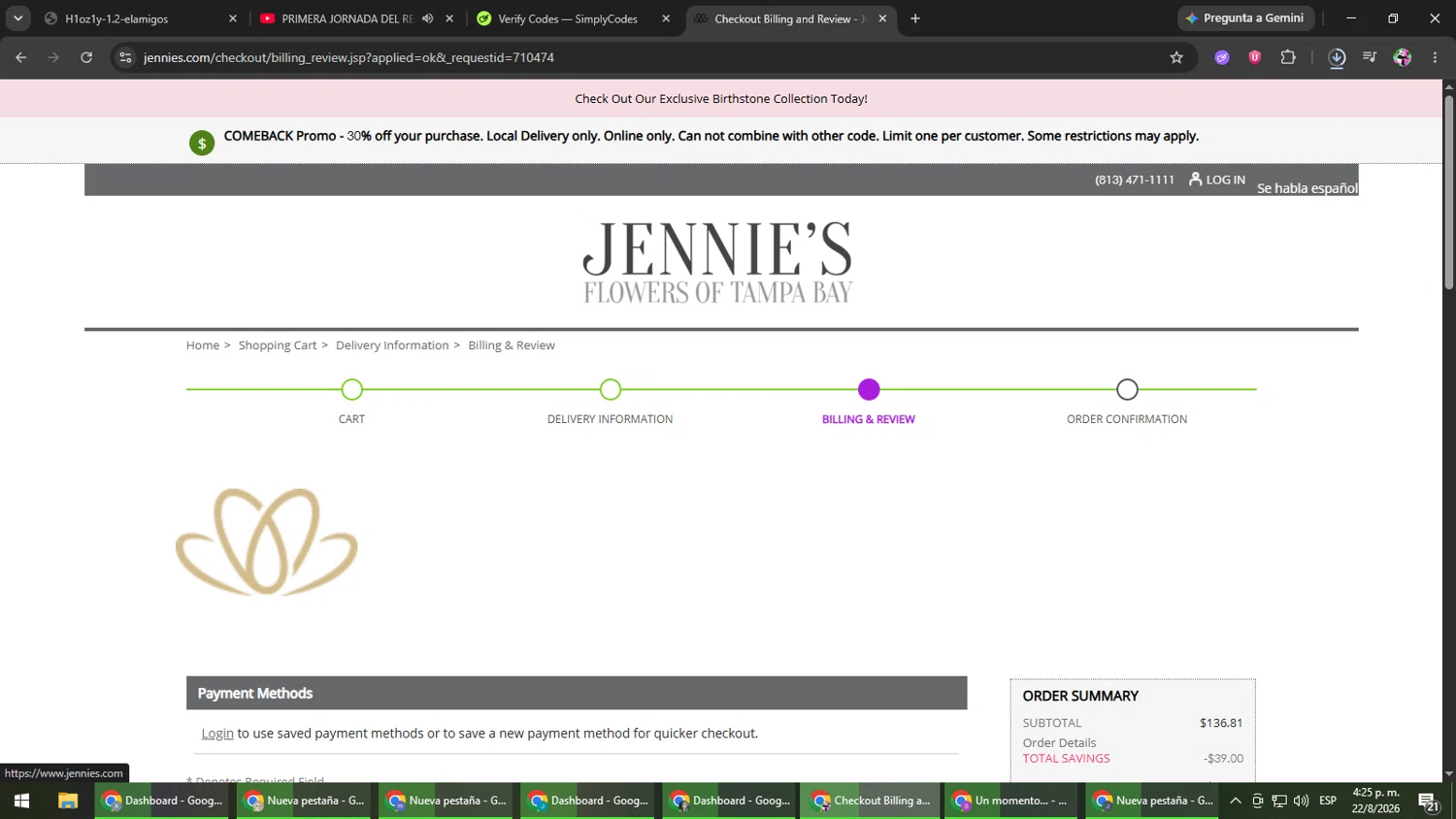The height and width of the screenshot is (819, 1456).
Task: Call the (813) 471-1111 phone link
Action: [1135, 180]
